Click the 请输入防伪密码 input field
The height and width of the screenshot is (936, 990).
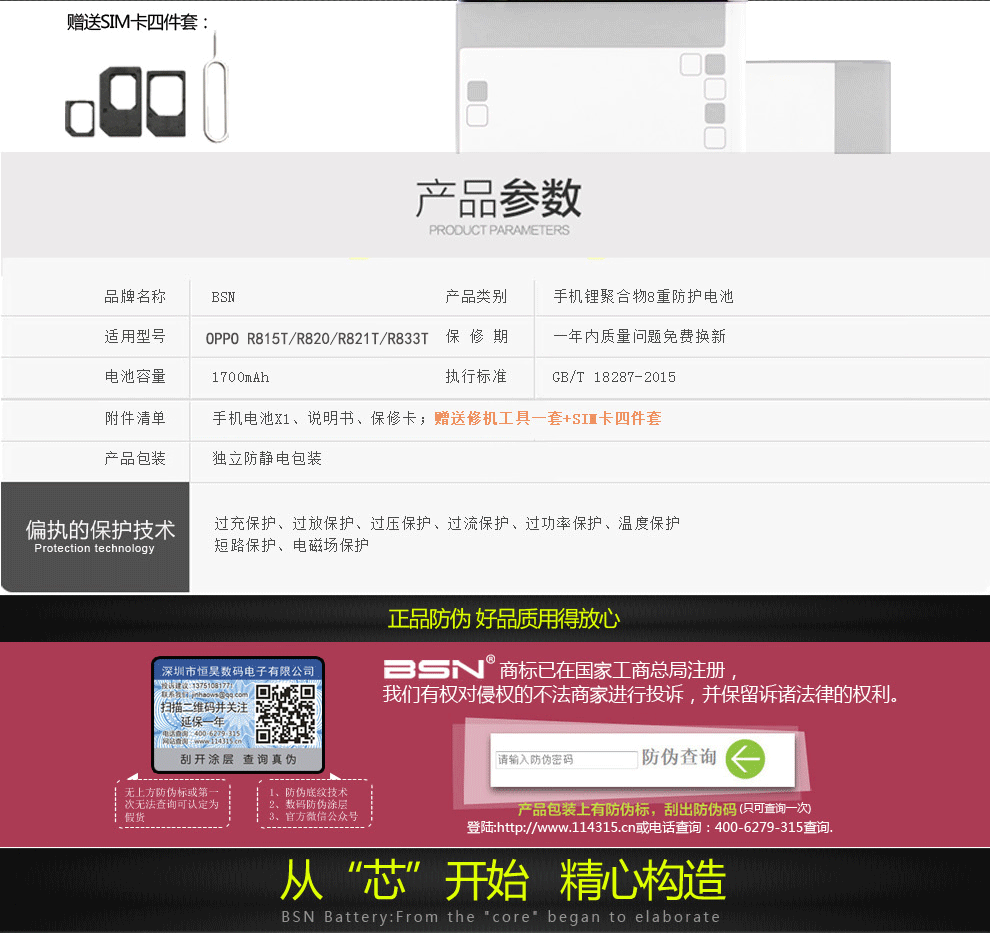tap(566, 760)
